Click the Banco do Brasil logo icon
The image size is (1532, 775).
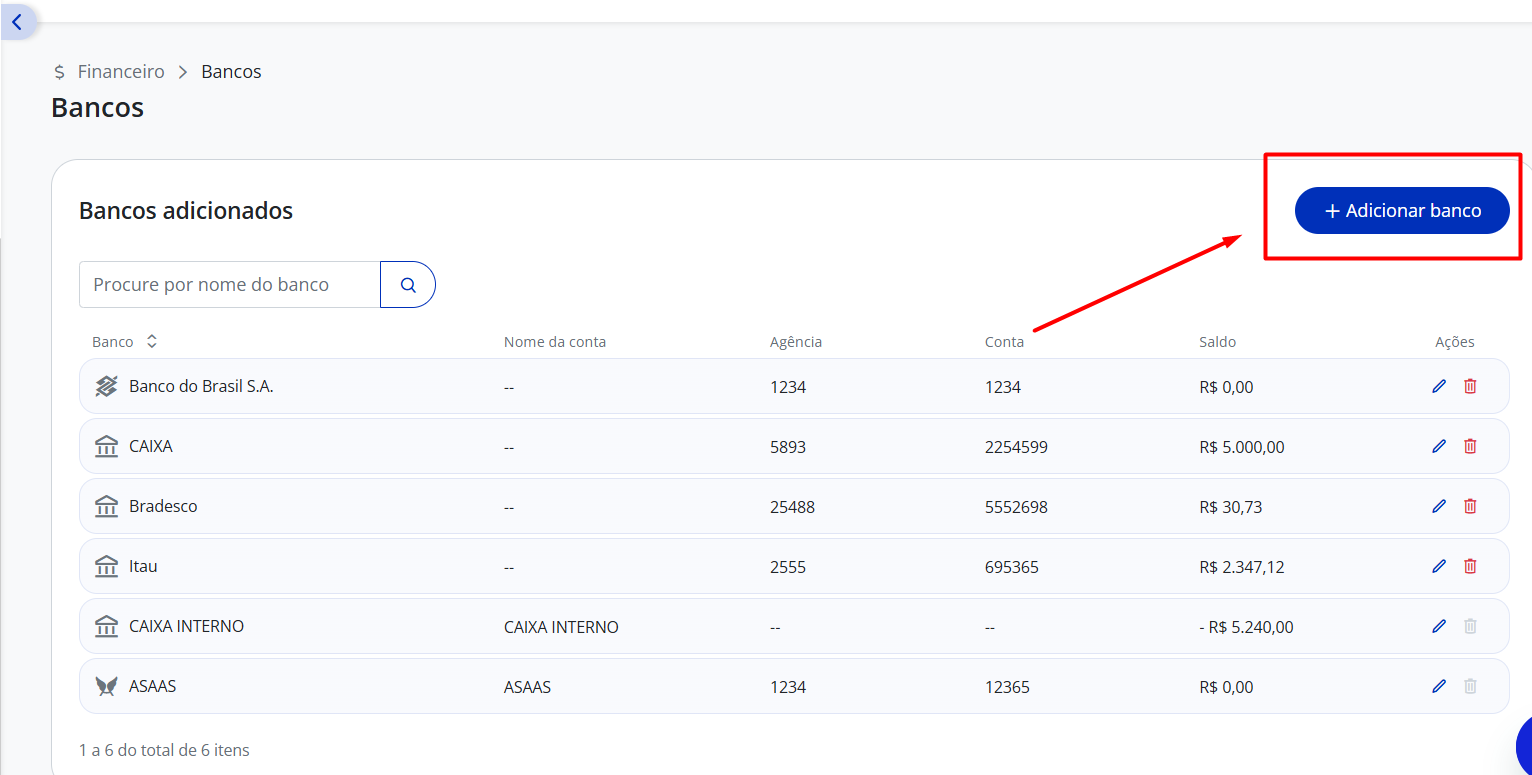107,386
